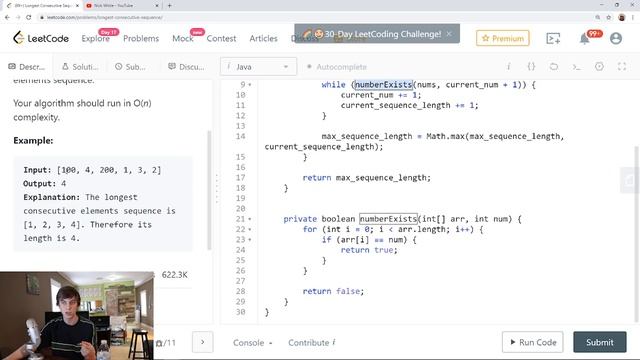Open the editor shortcuts terminal icon
Screen dimensions: 640x360
(576, 67)
